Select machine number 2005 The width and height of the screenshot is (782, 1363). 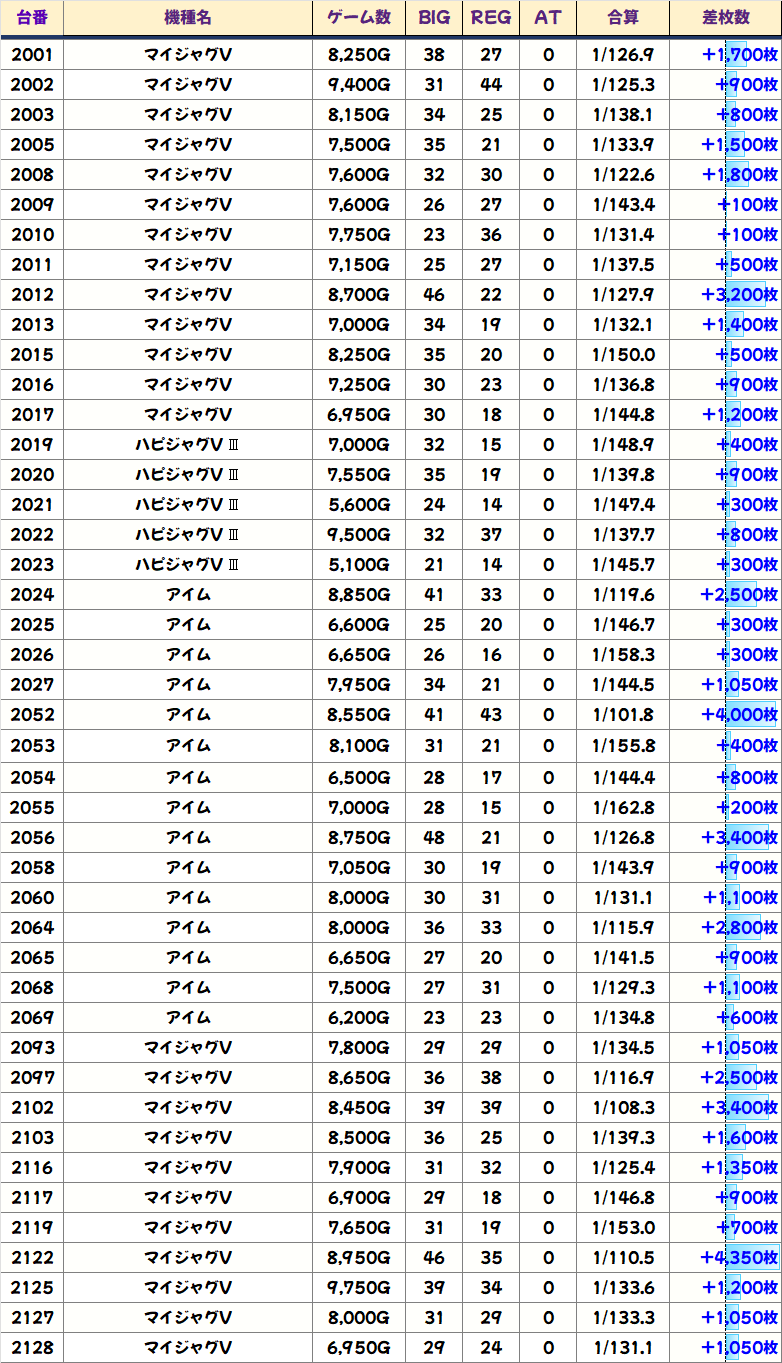[32, 145]
